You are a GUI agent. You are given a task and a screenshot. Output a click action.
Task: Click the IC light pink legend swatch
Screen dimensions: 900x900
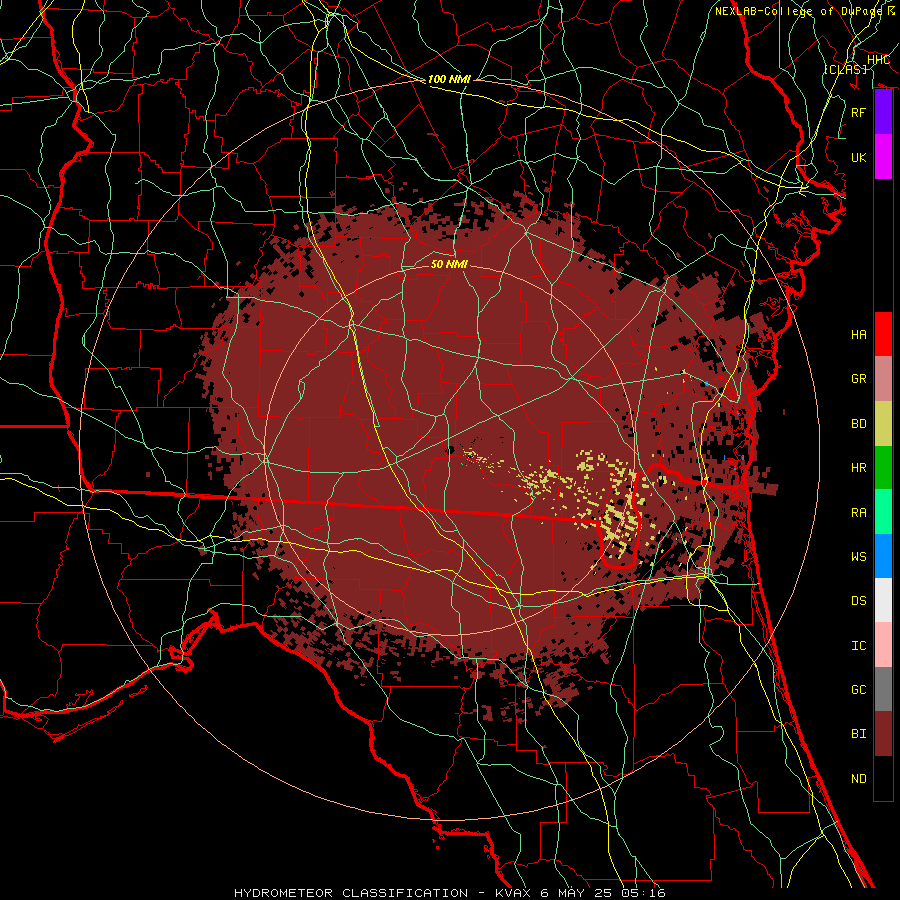pos(883,645)
